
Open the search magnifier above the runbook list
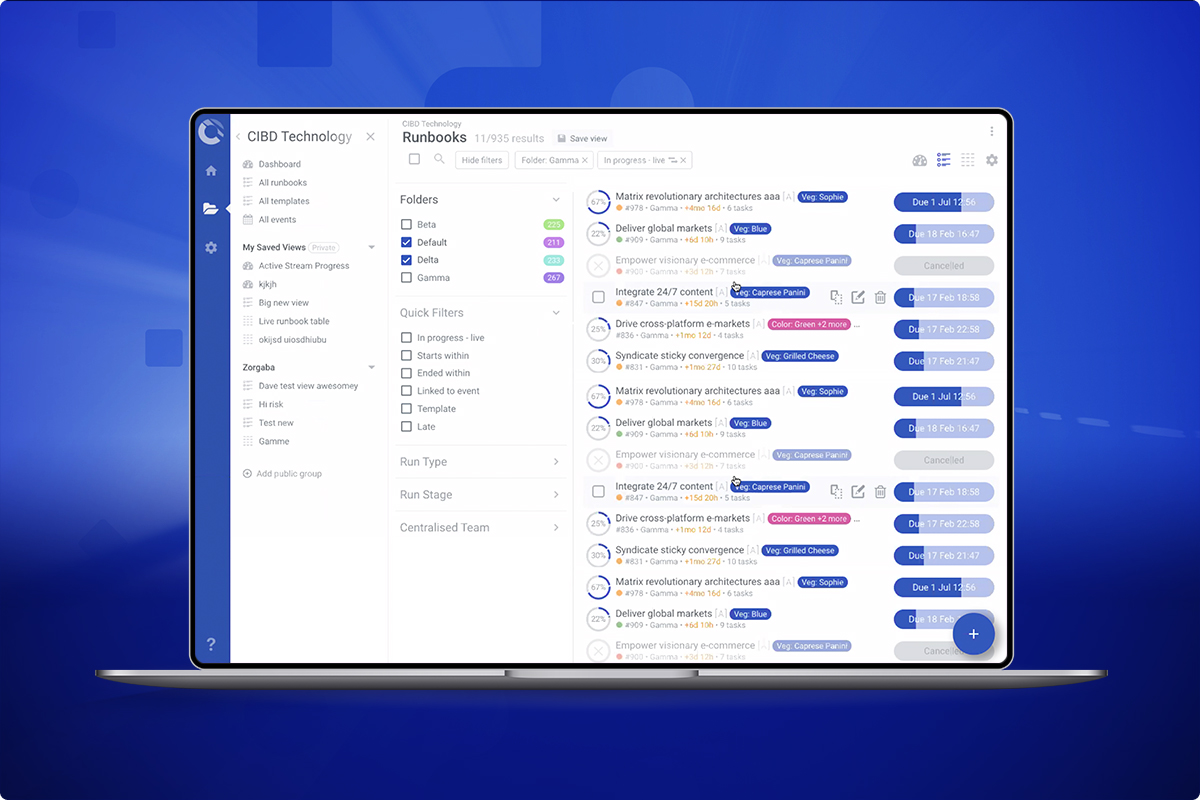tap(438, 159)
